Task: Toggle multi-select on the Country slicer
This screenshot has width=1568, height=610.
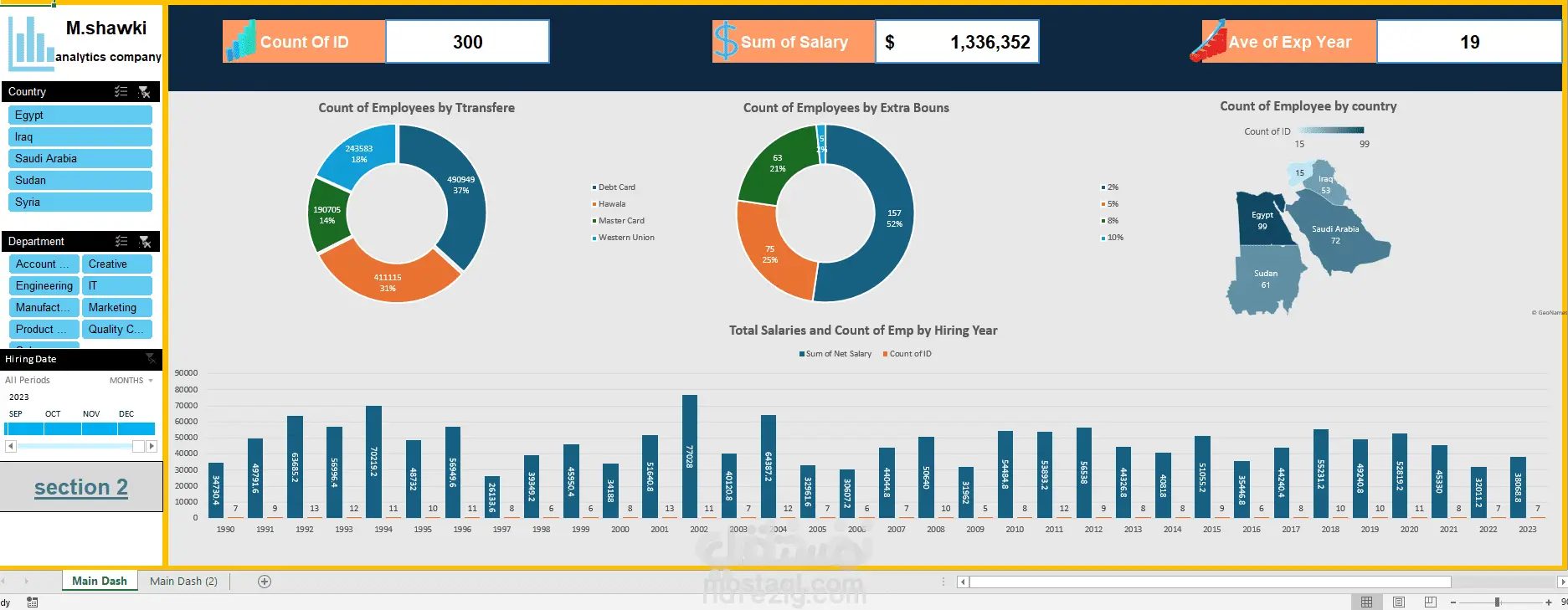Action: pyautogui.click(x=121, y=91)
